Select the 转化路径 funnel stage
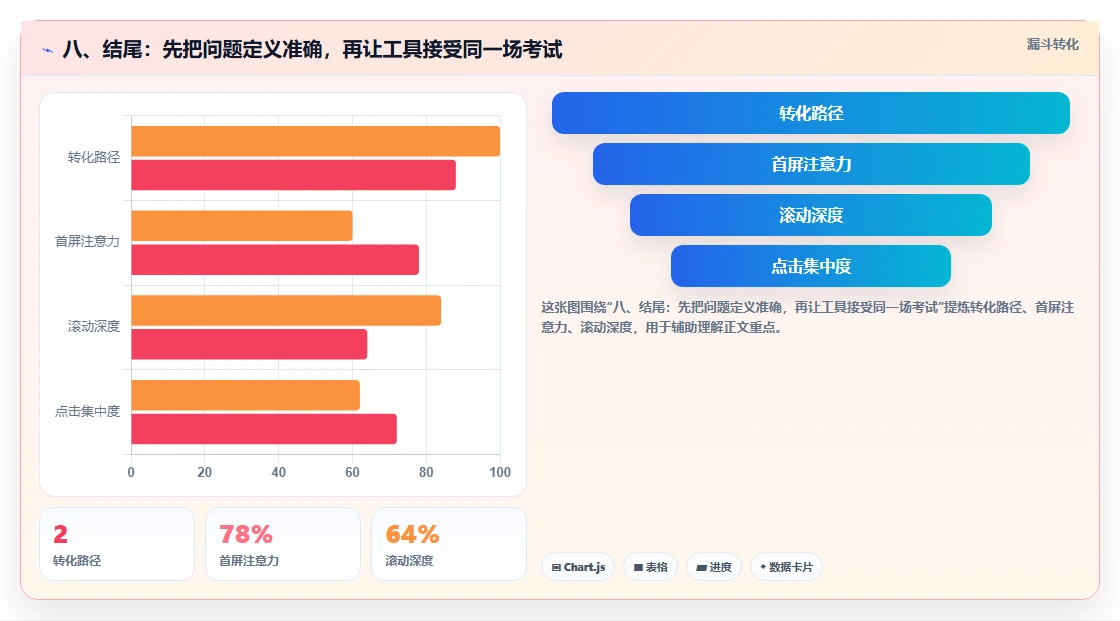Viewport: 1120px width, 621px height. click(x=811, y=113)
